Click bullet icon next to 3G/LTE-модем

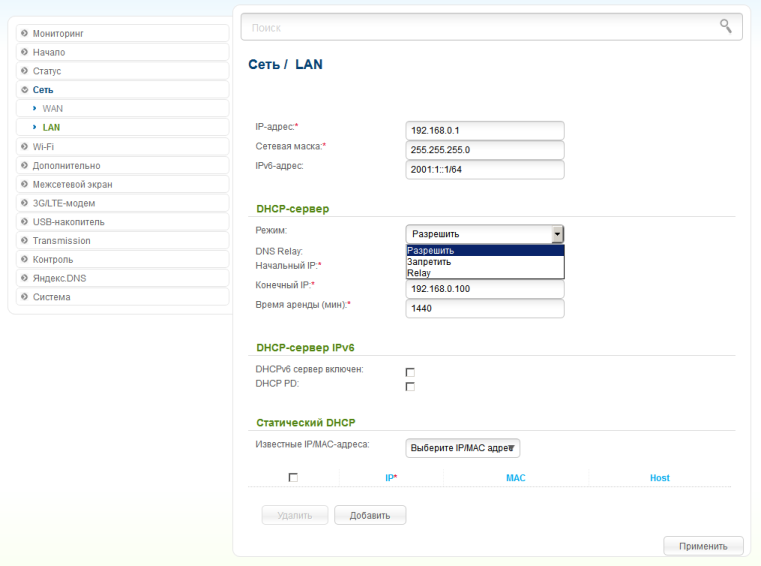[24, 203]
